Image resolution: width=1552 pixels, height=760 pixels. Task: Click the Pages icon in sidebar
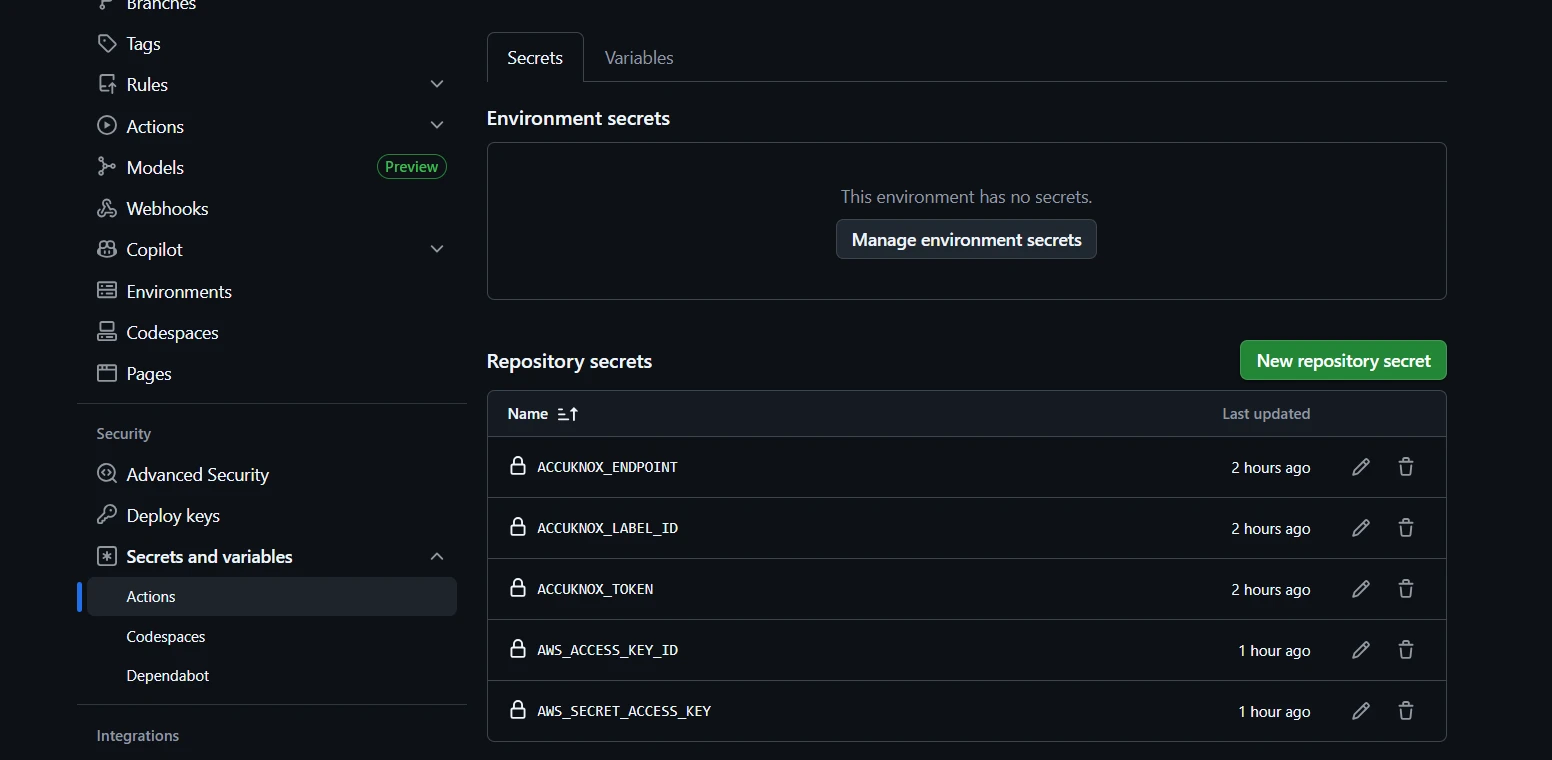(x=106, y=373)
